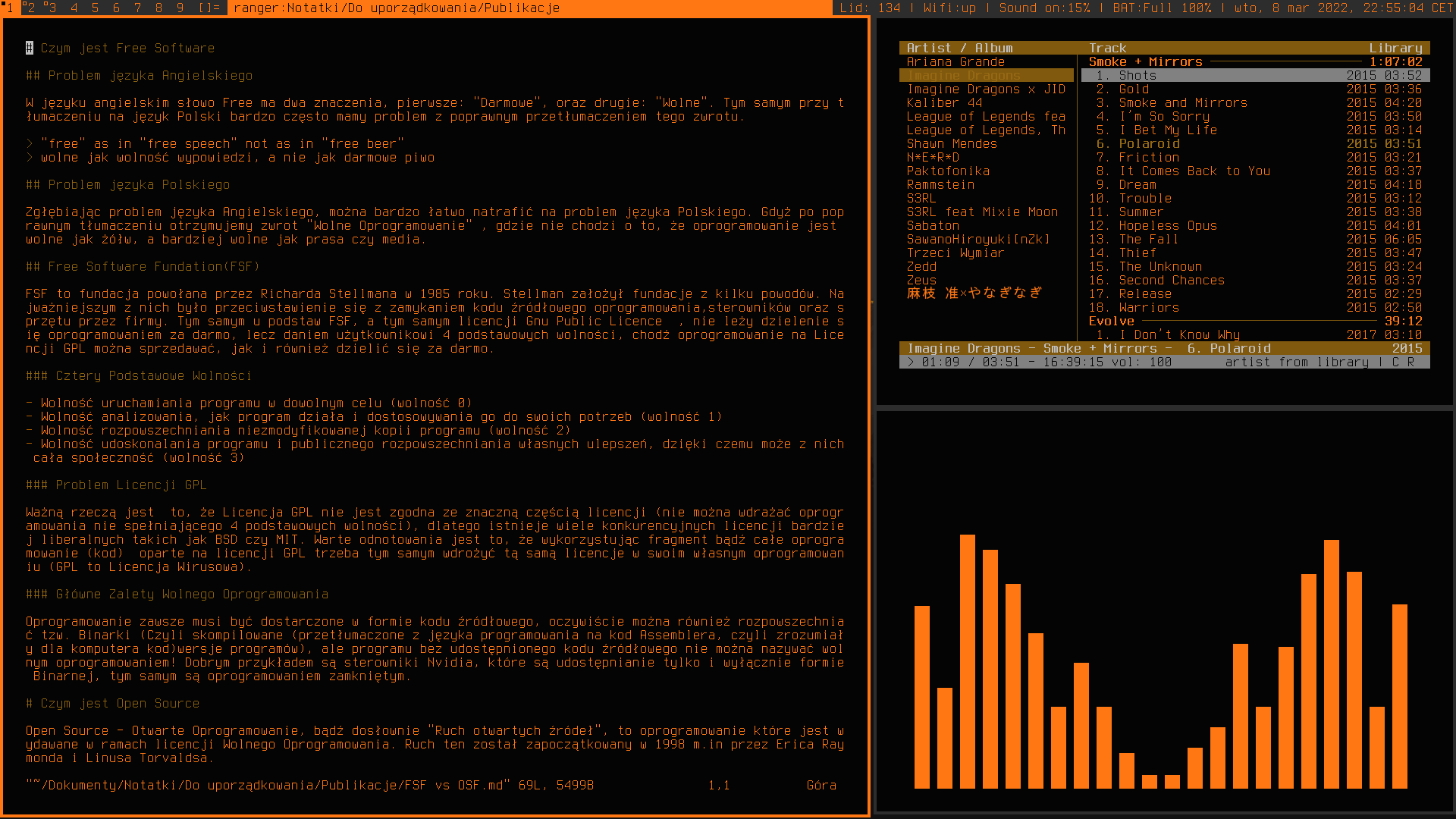Viewport: 1456px width, 819px height.
Task: Select artist Kaliber 44 in the library
Action: tap(944, 103)
